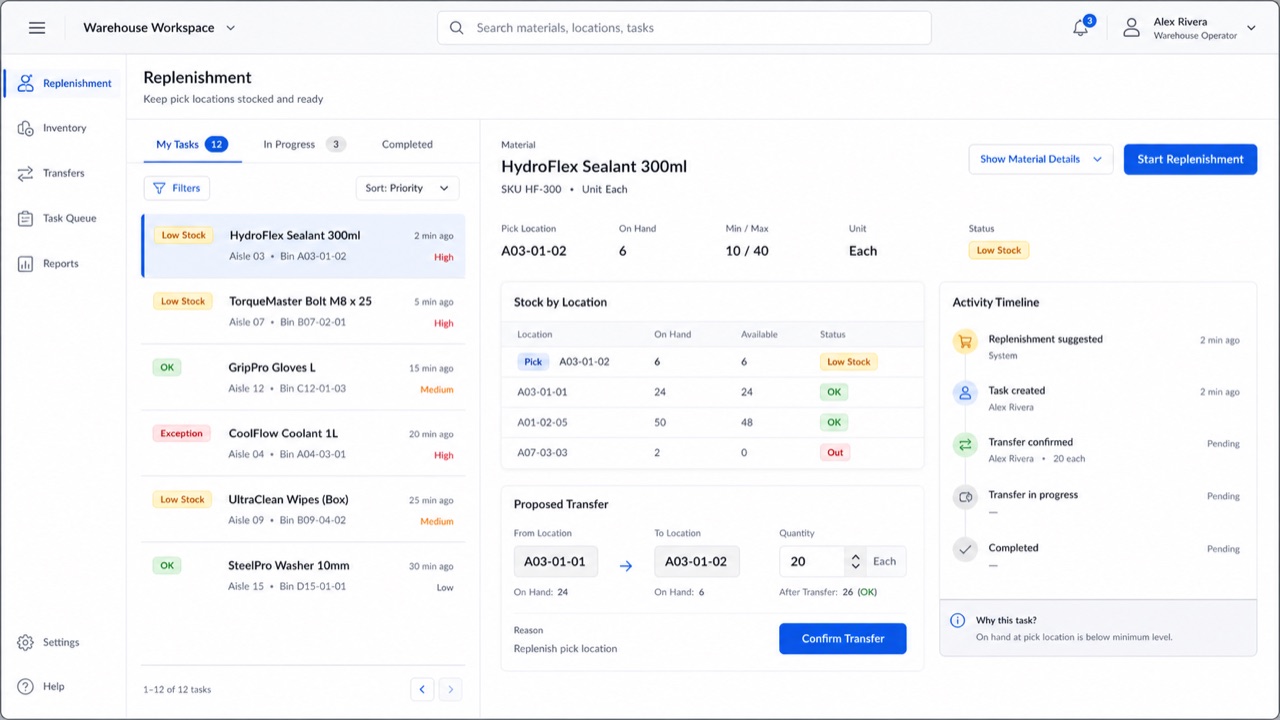Screen dimensions: 1280x720
Task: Click From Location A03-01-01 field
Action: (x=556, y=562)
